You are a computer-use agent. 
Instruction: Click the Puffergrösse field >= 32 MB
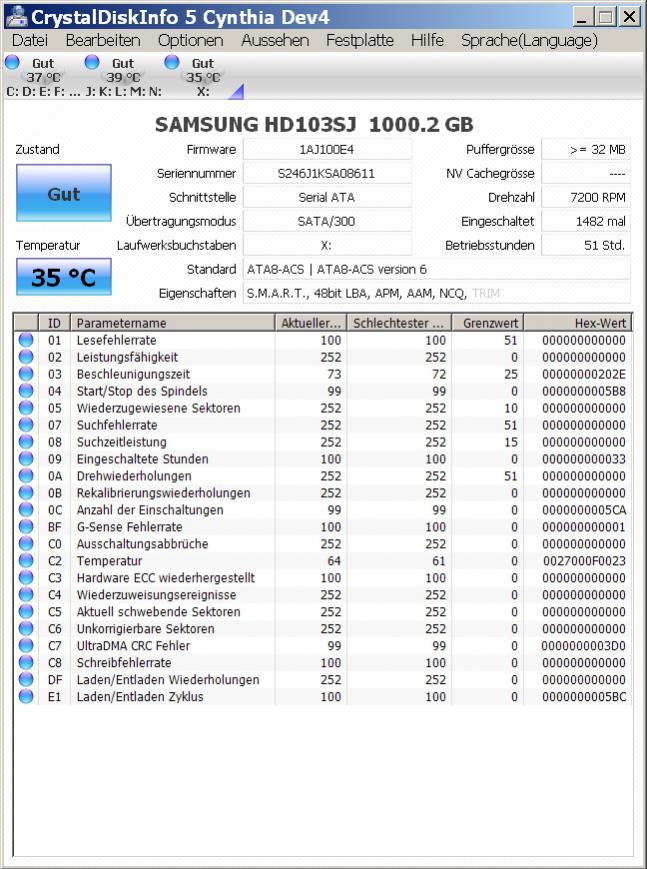585,149
